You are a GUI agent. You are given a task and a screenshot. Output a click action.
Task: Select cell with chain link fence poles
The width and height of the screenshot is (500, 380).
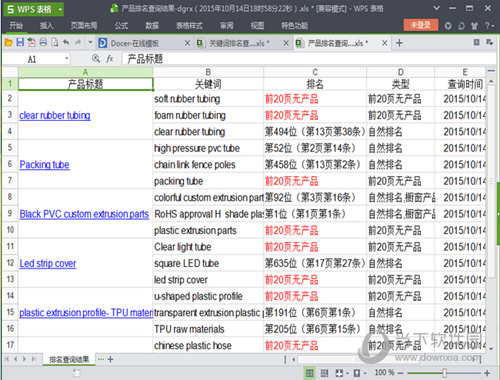point(208,165)
